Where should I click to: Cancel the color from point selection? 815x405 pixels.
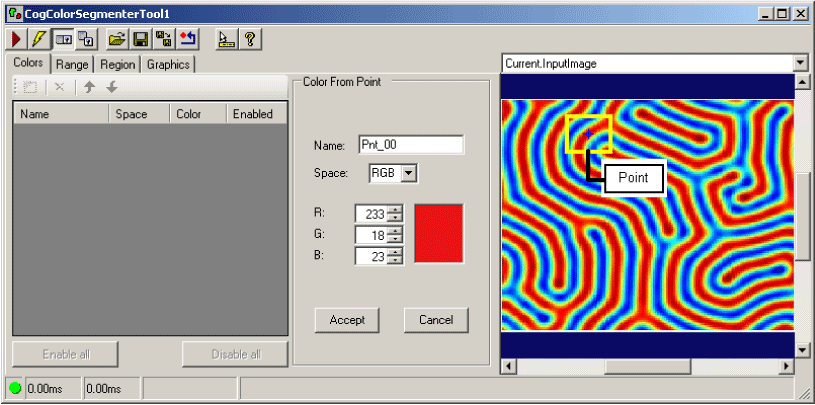coord(436,320)
